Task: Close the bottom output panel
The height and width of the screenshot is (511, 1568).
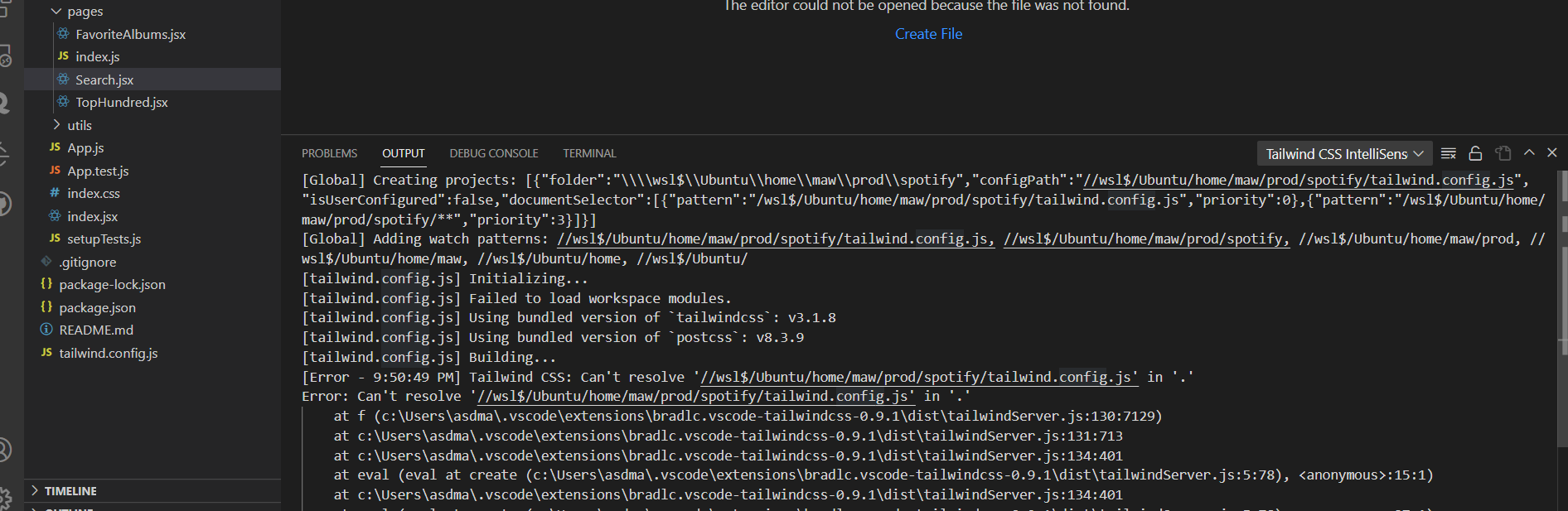Action: click(1552, 153)
